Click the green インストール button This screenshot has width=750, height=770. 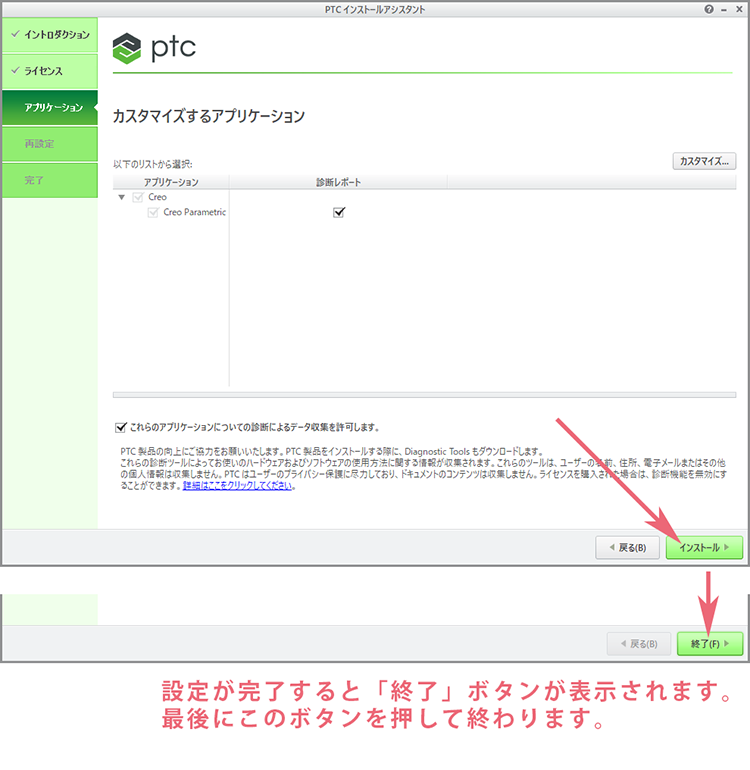click(x=704, y=548)
